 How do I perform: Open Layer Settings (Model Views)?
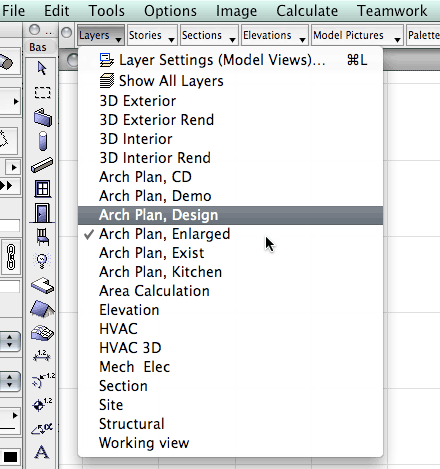[x=230, y=60]
